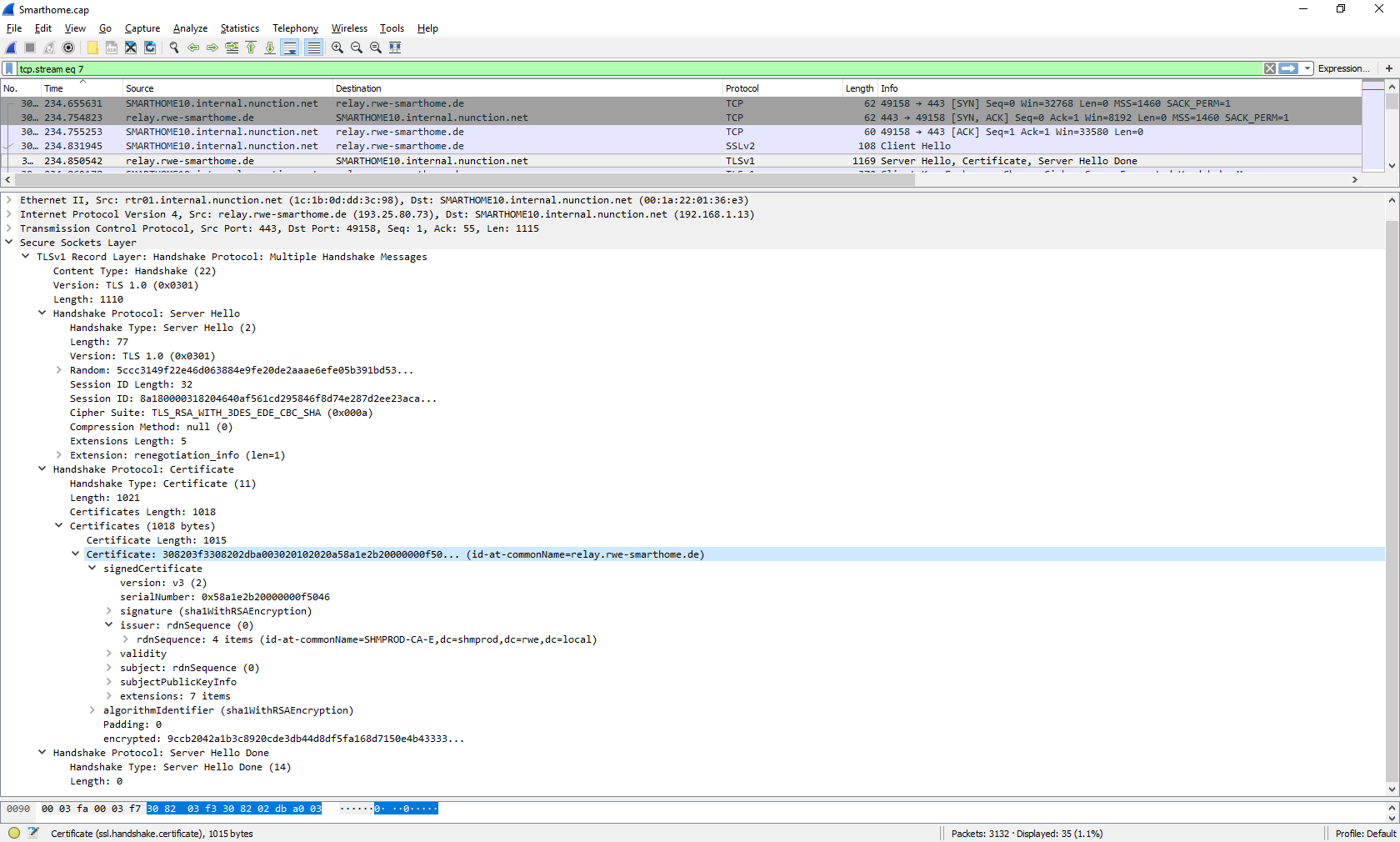Click the Expression... button
The width and height of the screenshot is (1400, 842).
1343,68
